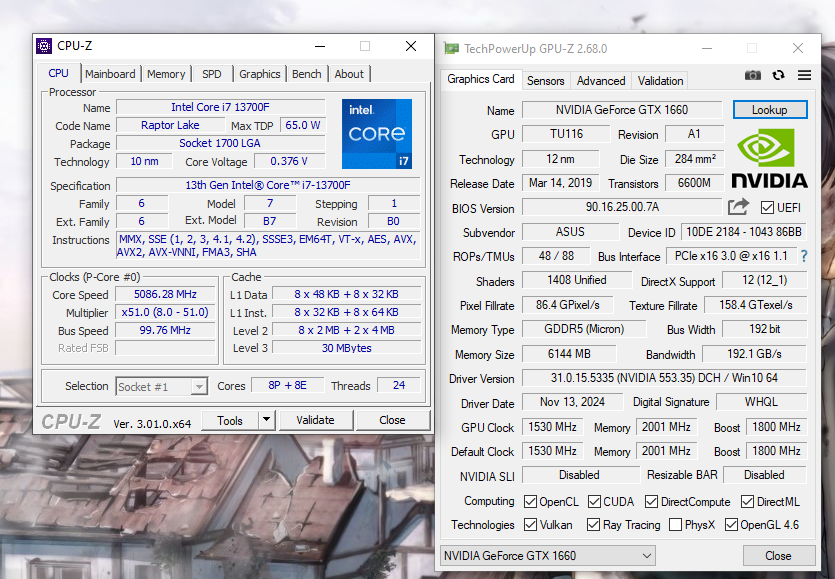
Task: Click the GPU field TU116
Action: point(566,134)
